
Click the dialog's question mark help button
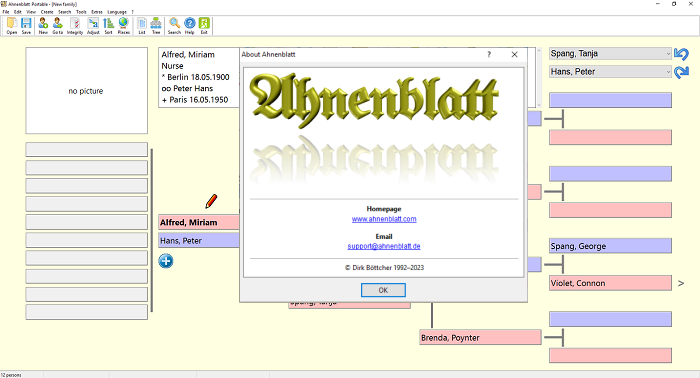point(489,54)
